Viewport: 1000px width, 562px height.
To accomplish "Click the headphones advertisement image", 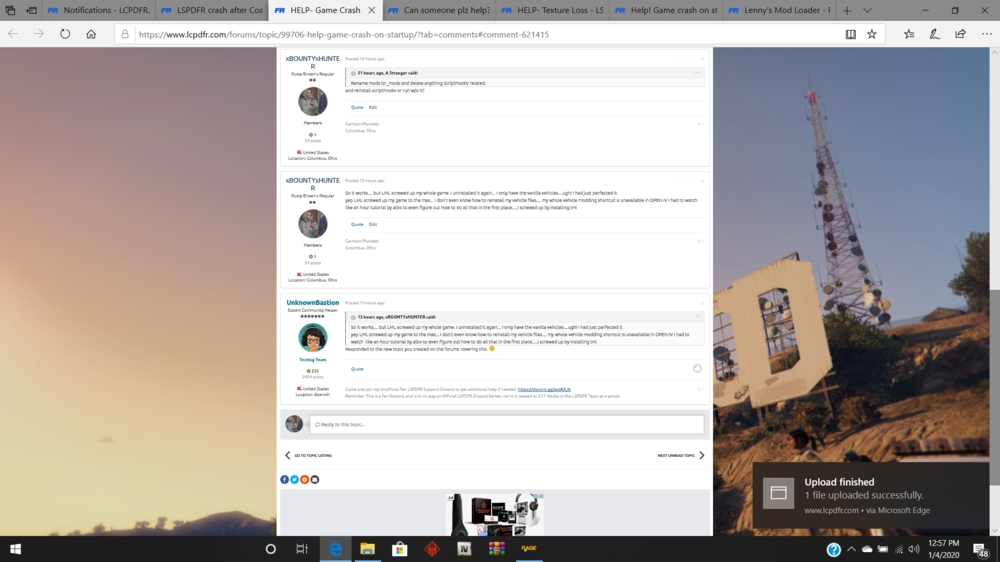I will (495, 515).
